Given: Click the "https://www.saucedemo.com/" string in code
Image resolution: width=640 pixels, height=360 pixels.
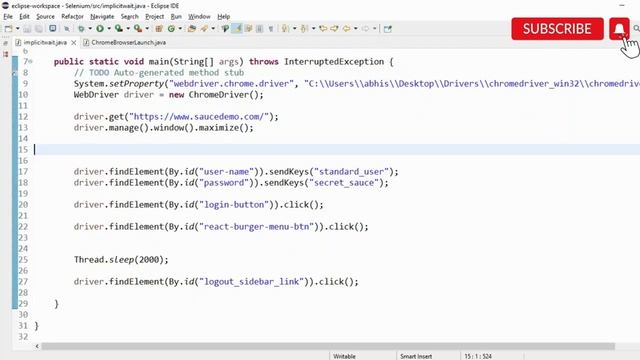Looking at the screenshot, I should click(x=199, y=117).
